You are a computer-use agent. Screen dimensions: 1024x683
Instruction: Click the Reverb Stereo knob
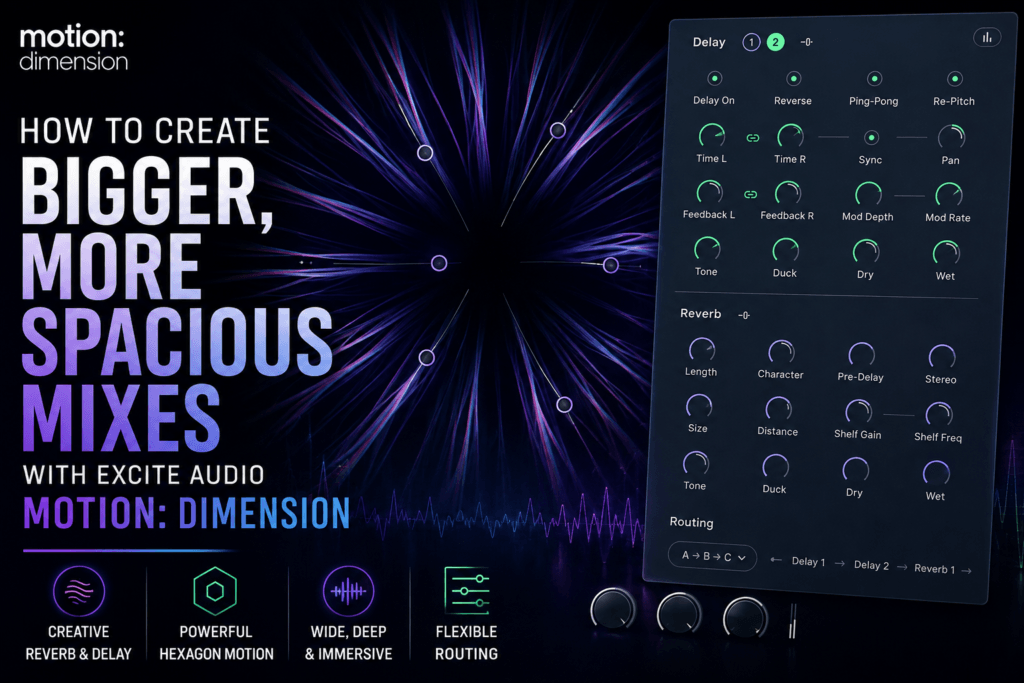pyautogui.click(x=942, y=357)
